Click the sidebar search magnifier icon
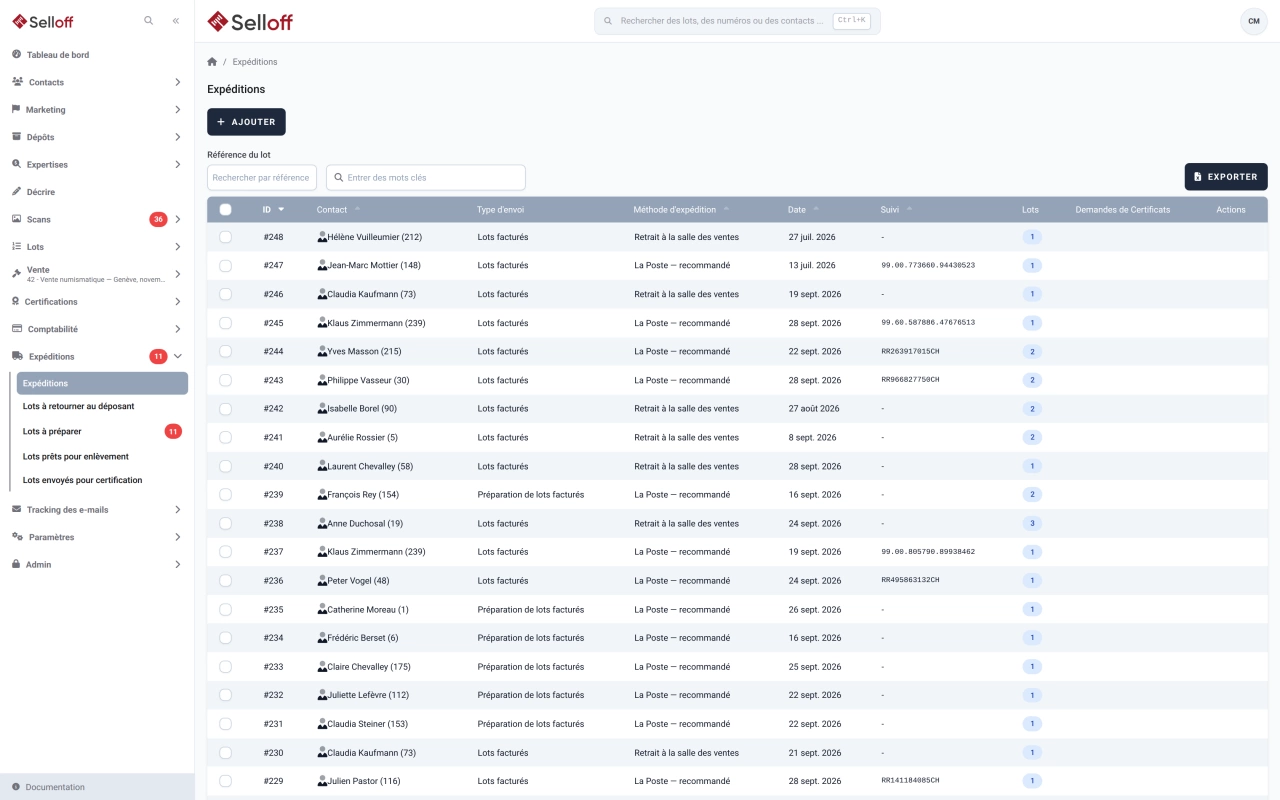The height and width of the screenshot is (800, 1280). (x=149, y=20)
